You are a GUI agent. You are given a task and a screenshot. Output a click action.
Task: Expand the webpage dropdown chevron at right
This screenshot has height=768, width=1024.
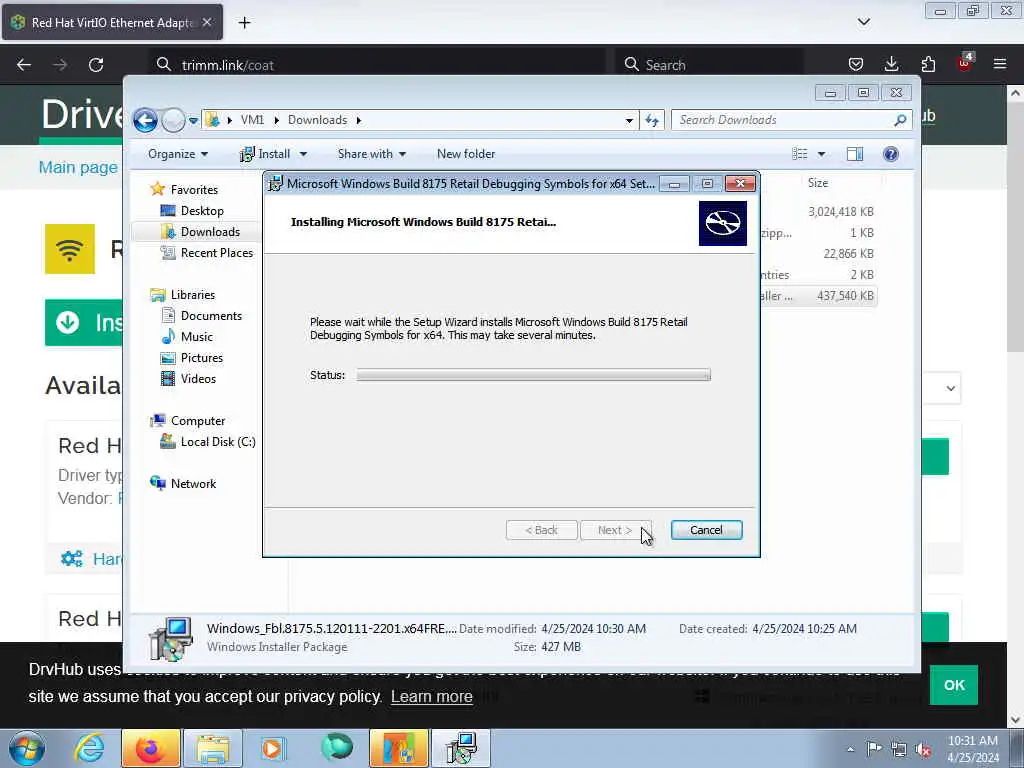point(950,389)
